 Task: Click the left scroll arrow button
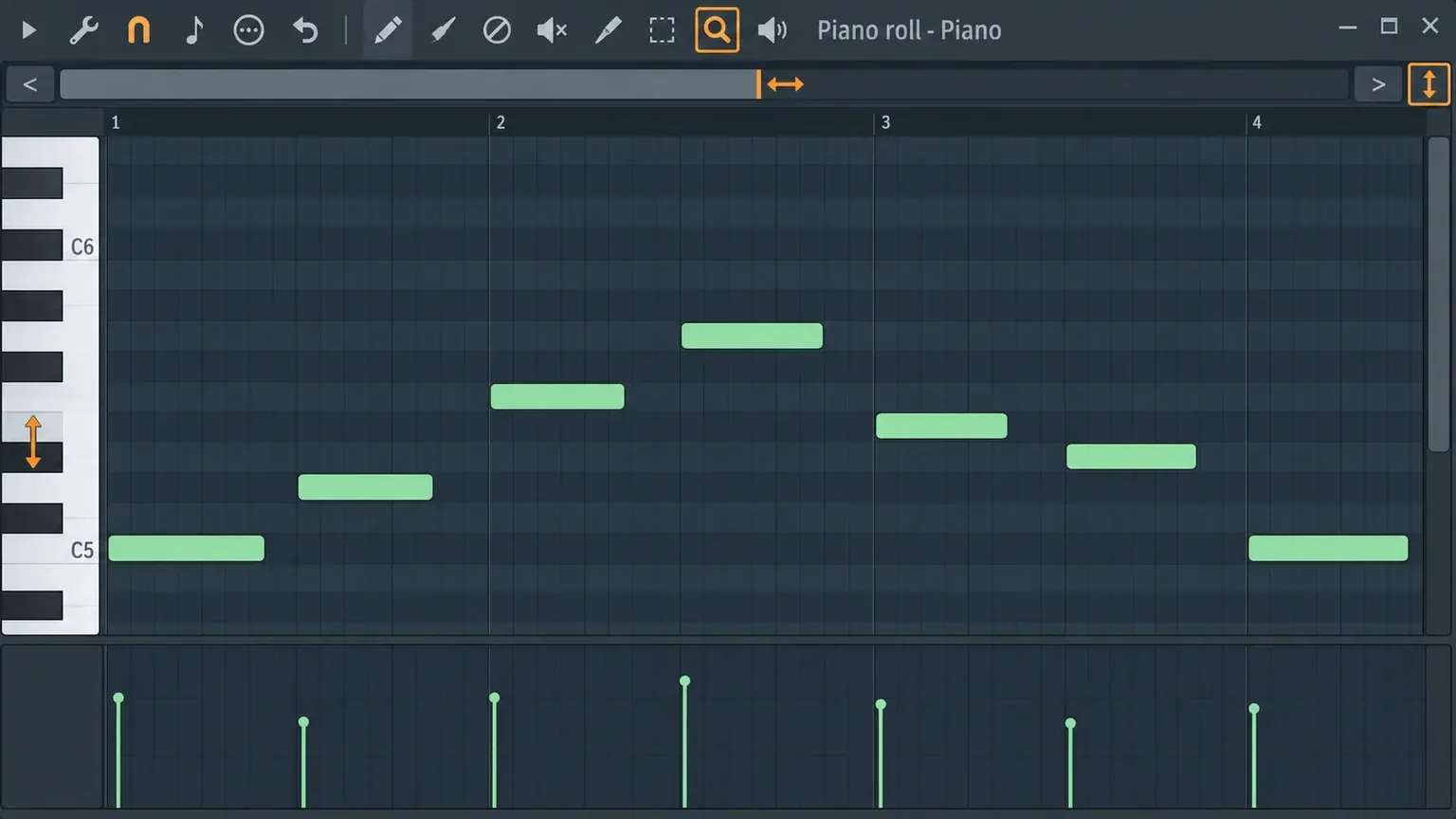click(x=29, y=84)
